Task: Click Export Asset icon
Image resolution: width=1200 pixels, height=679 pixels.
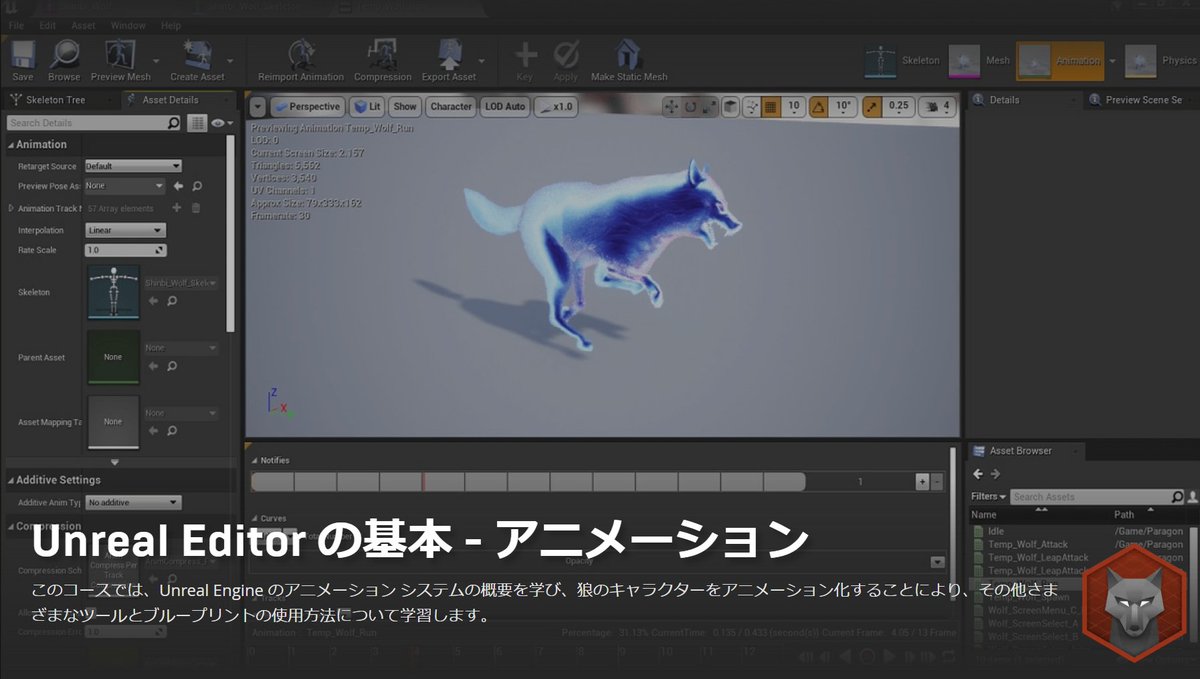Action: pos(449,60)
